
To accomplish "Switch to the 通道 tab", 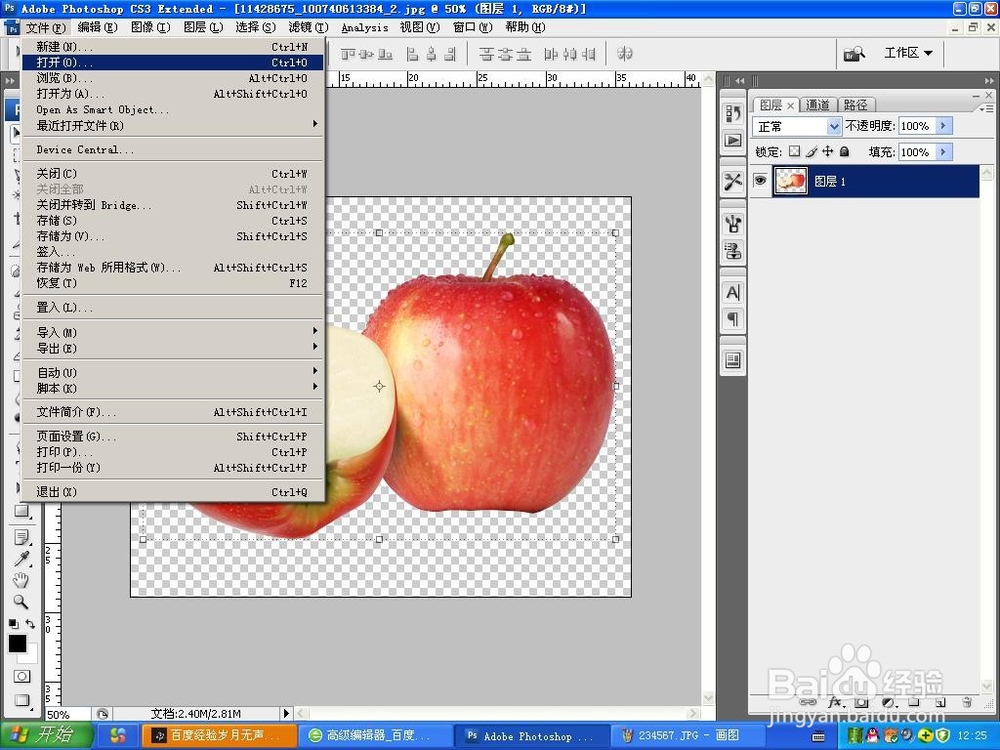I will pyautogui.click(x=817, y=105).
